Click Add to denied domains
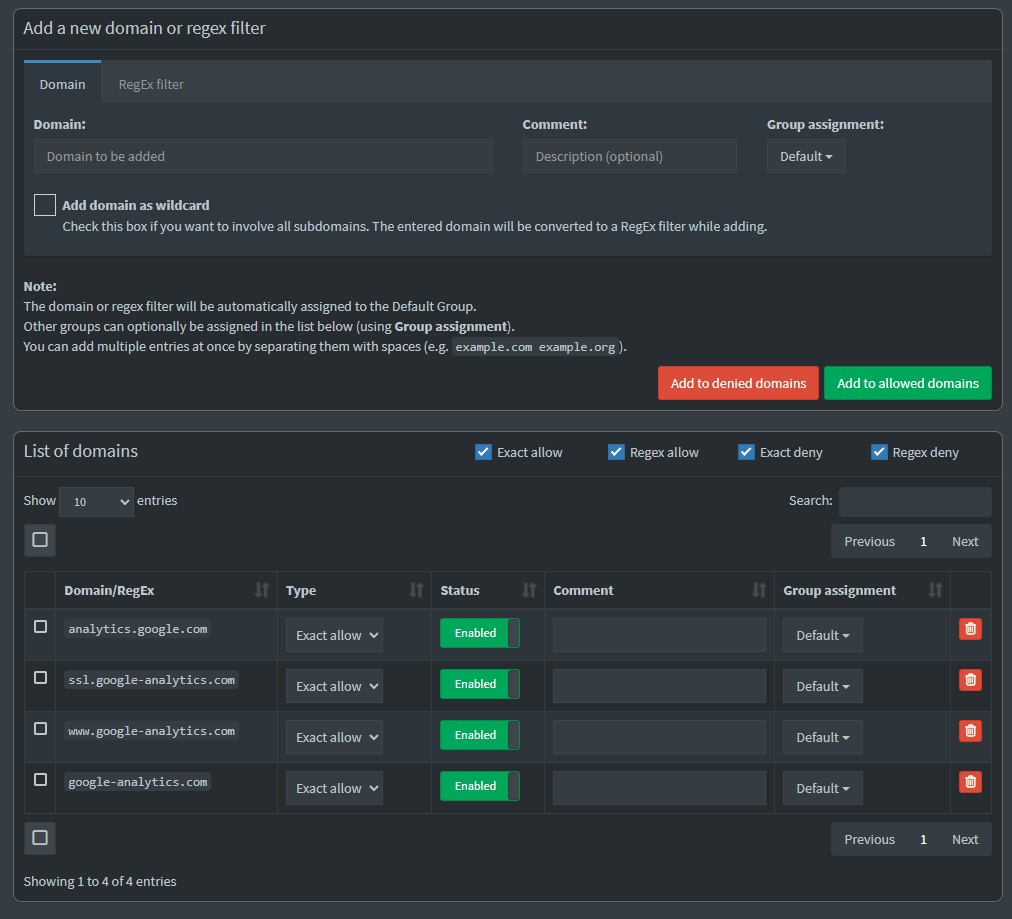Screen dimensions: 1012x919 click(x=738, y=383)
